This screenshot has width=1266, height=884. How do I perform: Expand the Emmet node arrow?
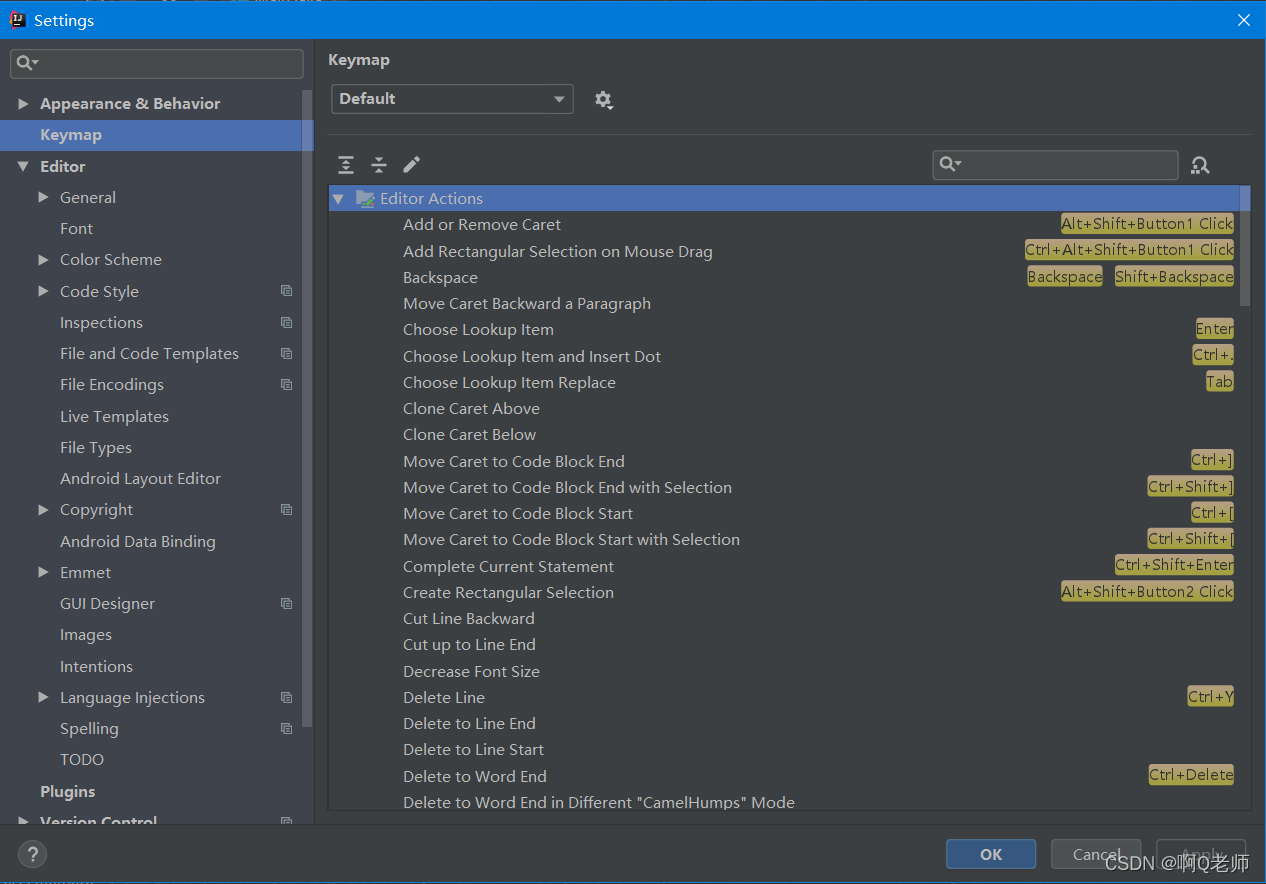pyautogui.click(x=43, y=572)
